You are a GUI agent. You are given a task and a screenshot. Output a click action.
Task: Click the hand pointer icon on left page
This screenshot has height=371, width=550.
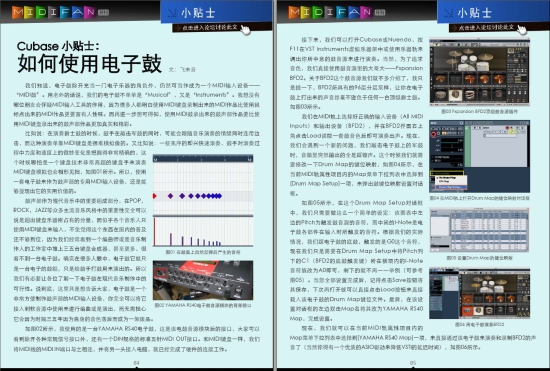(x=246, y=30)
